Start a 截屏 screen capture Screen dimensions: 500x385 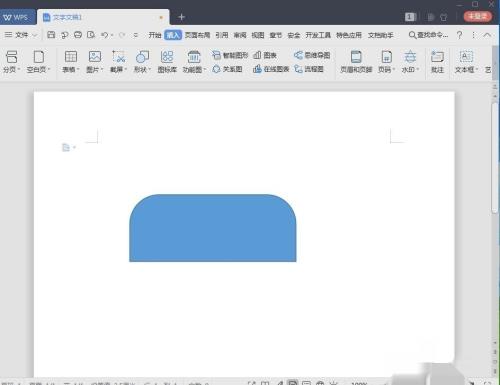tap(119, 61)
